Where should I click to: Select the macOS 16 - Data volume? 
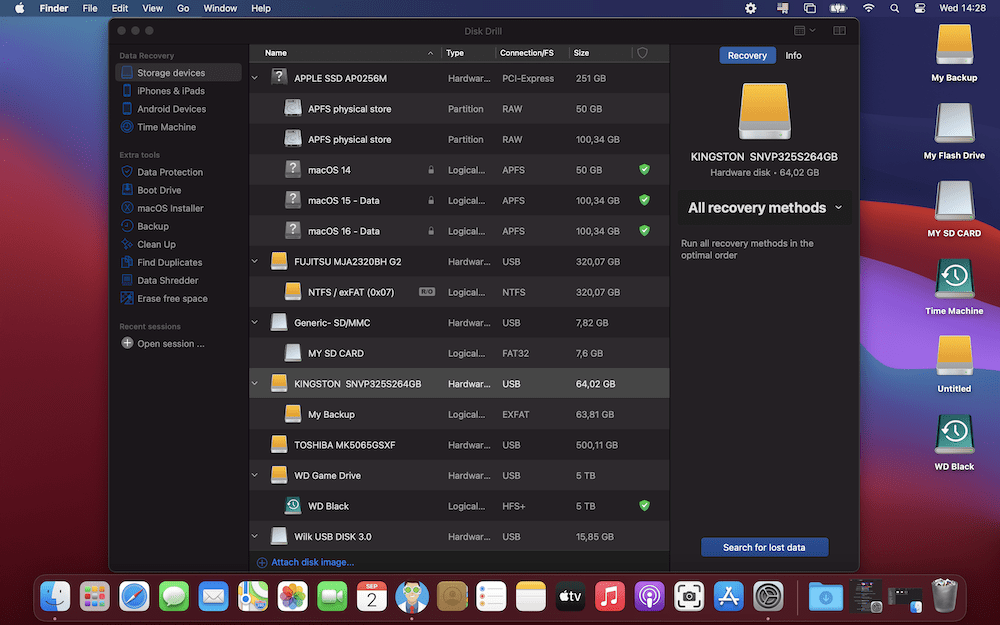(x=459, y=231)
